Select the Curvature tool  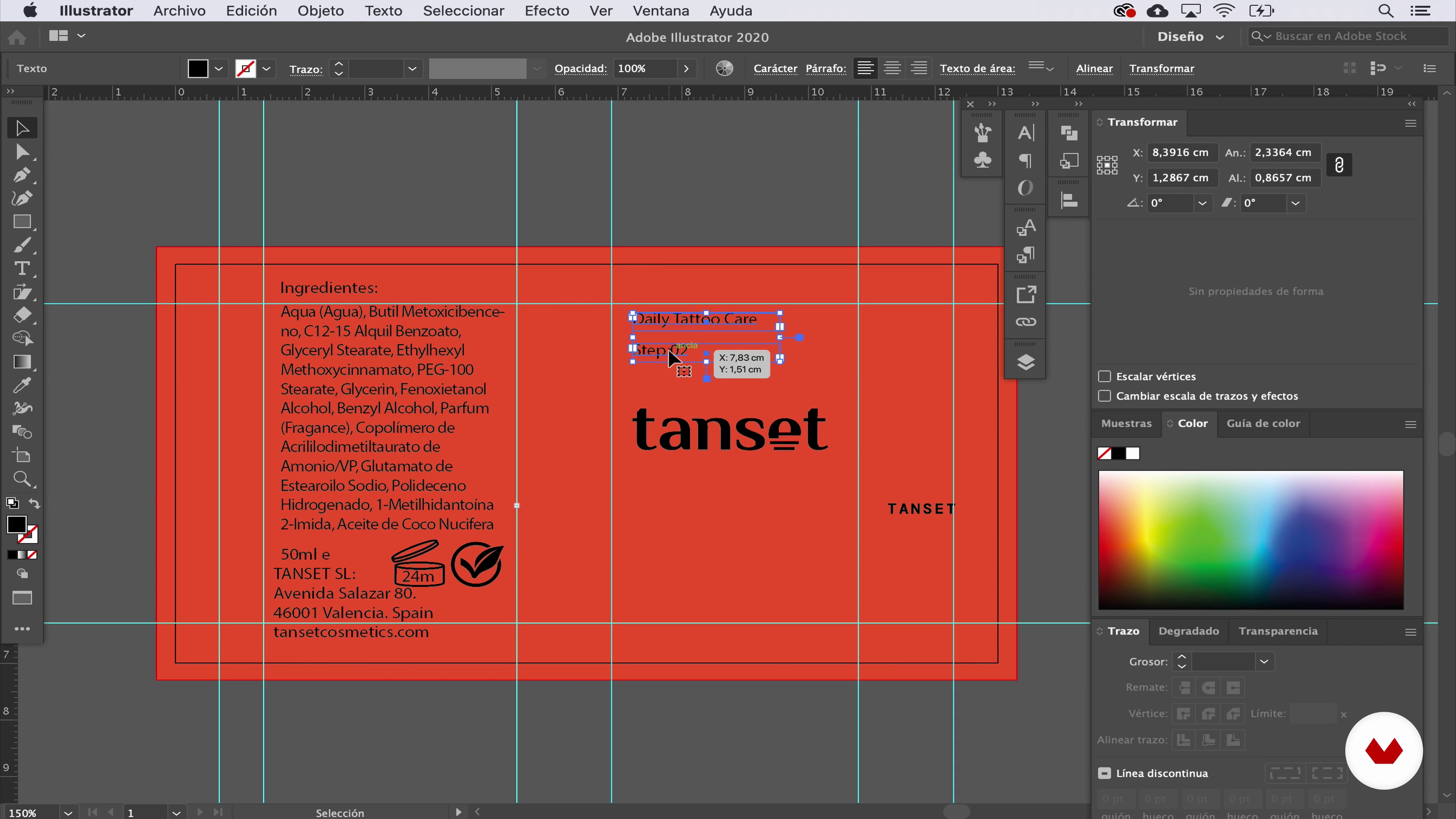point(22,198)
